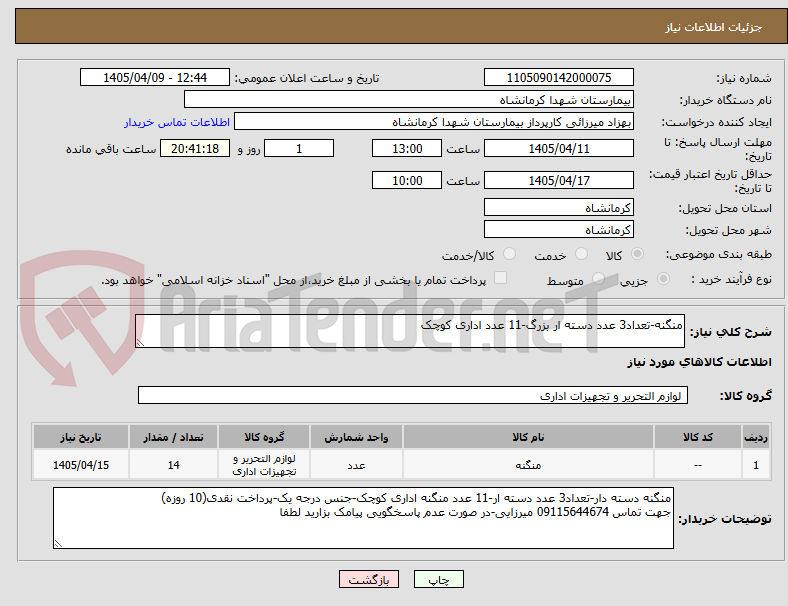Click the طبقه بندی موضوعی label
The height and width of the screenshot is (606, 788).
[x=719, y=254]
